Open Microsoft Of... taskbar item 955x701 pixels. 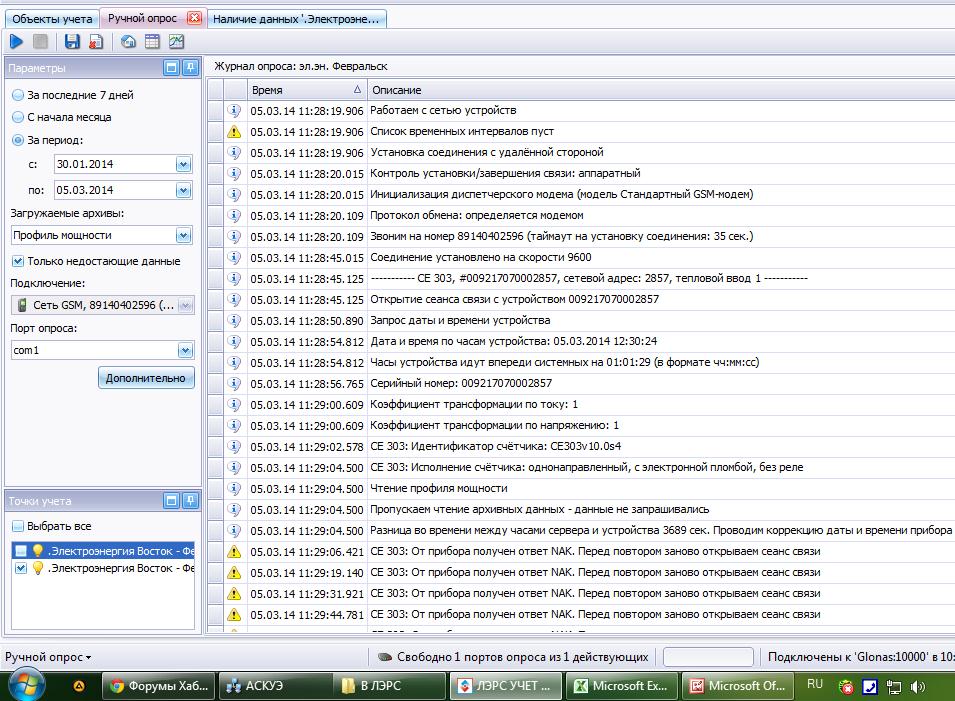click(x=738, y=686)
